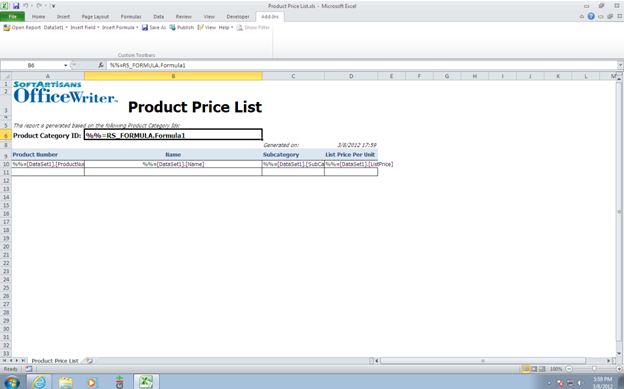
Task: Click the Product Price List sheet tab
Action: coord(55,361)
